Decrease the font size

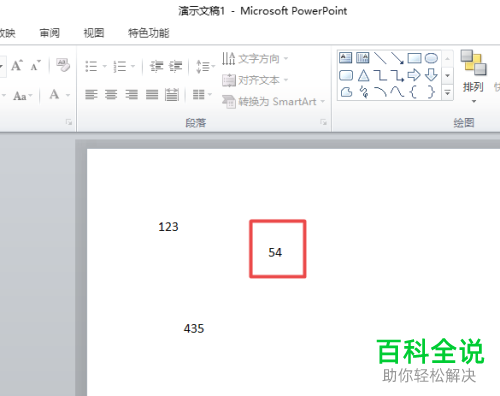[x=35, y=65]
